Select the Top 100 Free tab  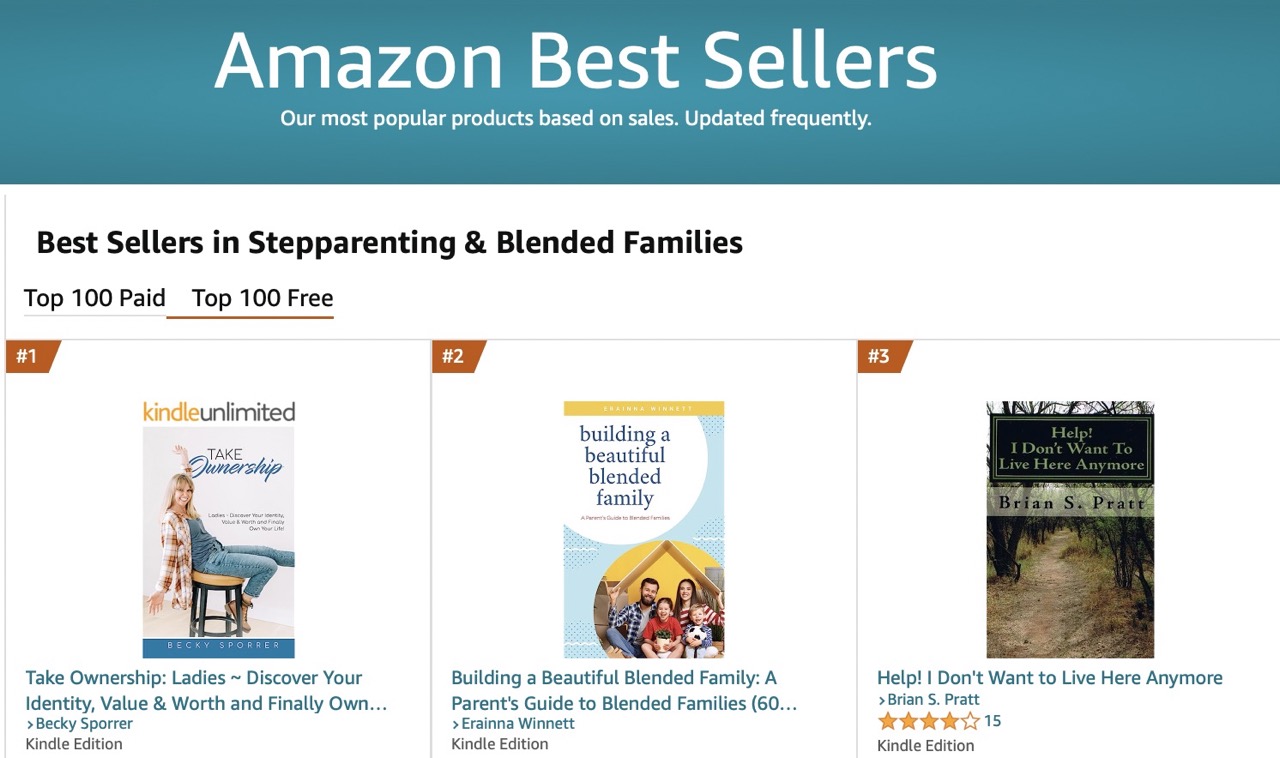click(263, 298)
